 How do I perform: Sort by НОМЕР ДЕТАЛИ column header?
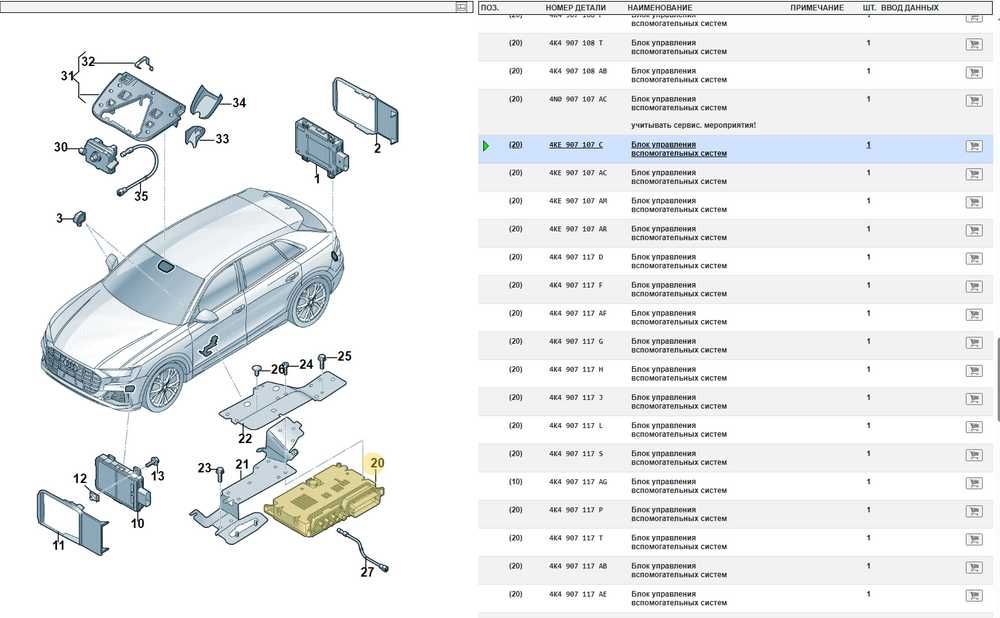pos(575,8)
